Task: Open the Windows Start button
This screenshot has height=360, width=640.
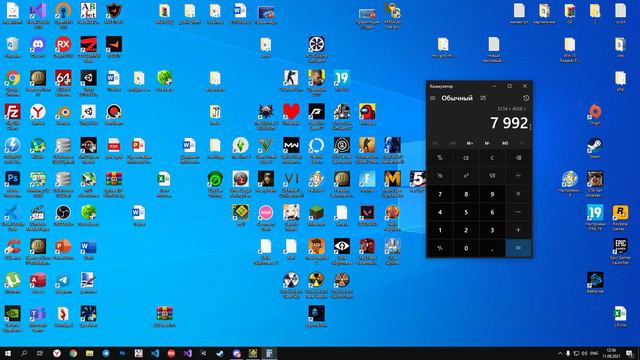Action: point(8,353)
